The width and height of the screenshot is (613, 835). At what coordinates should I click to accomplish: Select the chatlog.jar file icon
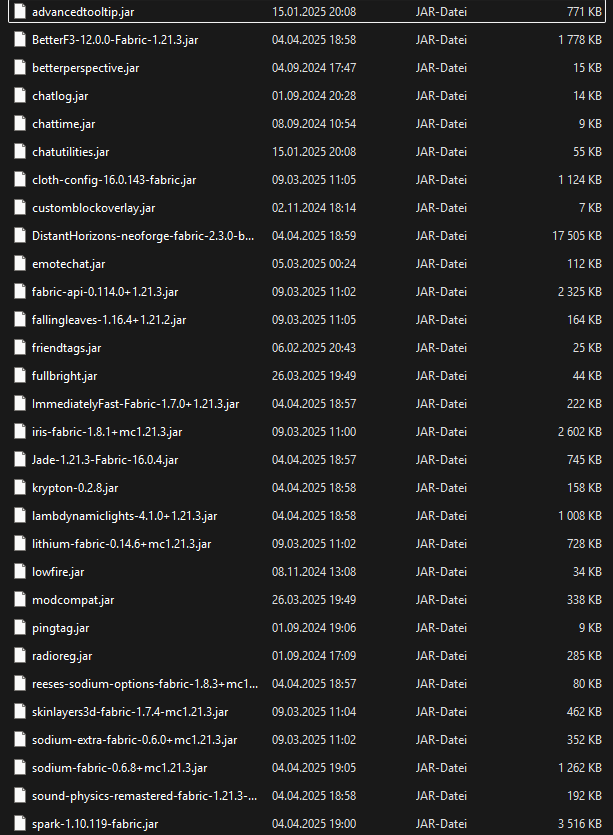[x=20, y=95]
